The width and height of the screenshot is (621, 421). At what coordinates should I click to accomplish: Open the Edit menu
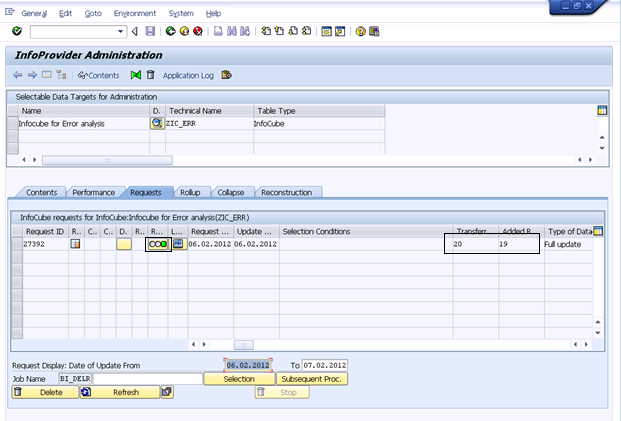(x=65, y=13)
